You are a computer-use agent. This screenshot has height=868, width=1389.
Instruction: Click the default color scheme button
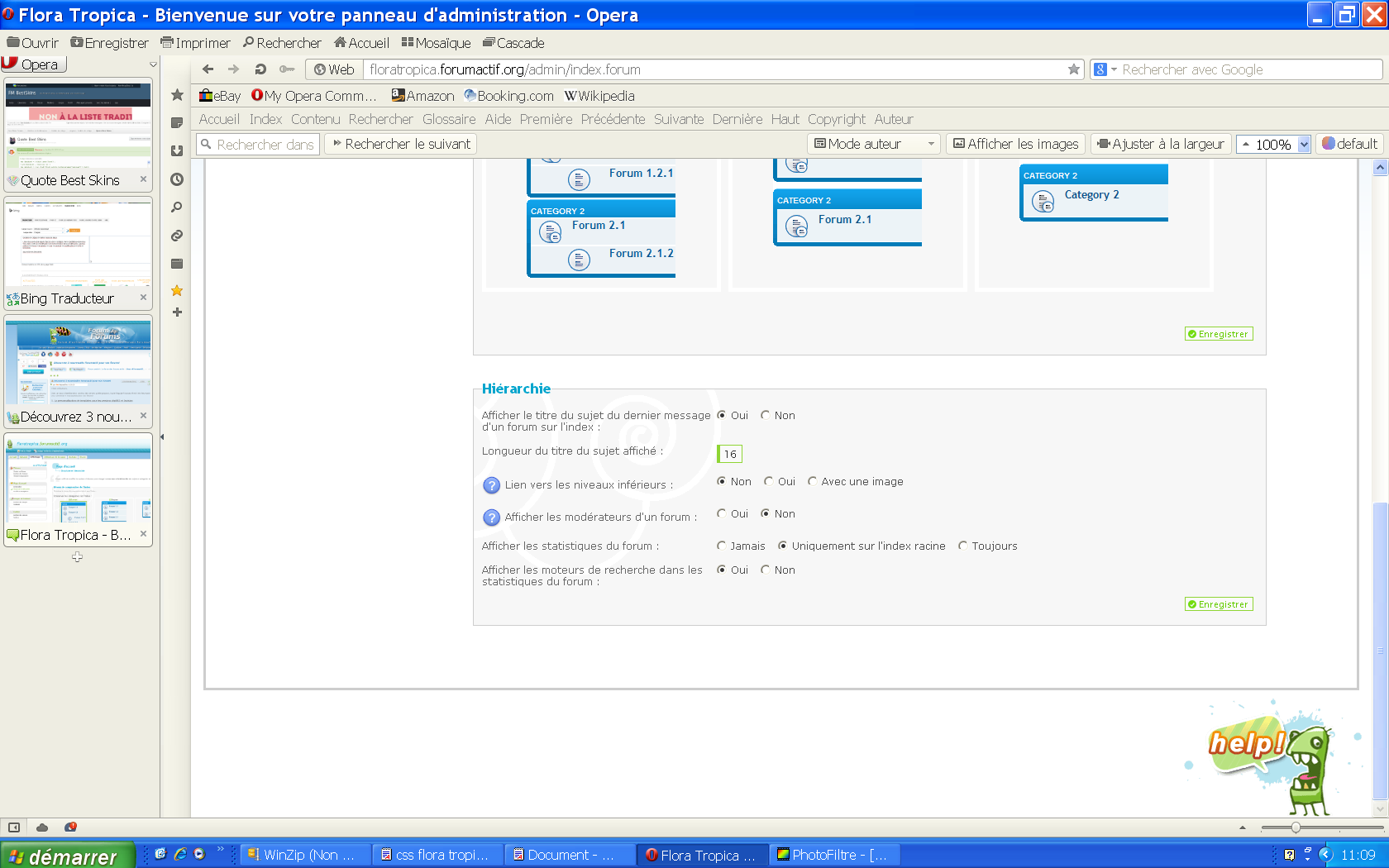[x=1350, y=144]
